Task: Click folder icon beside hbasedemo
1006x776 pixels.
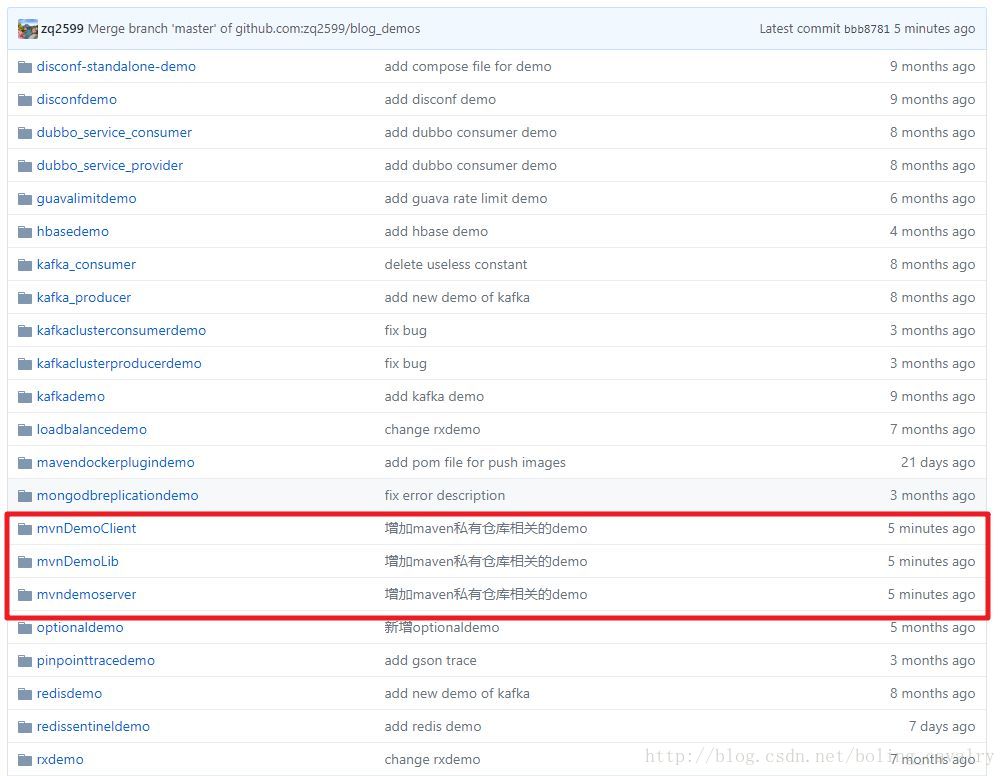Action: tap(25, 232)
